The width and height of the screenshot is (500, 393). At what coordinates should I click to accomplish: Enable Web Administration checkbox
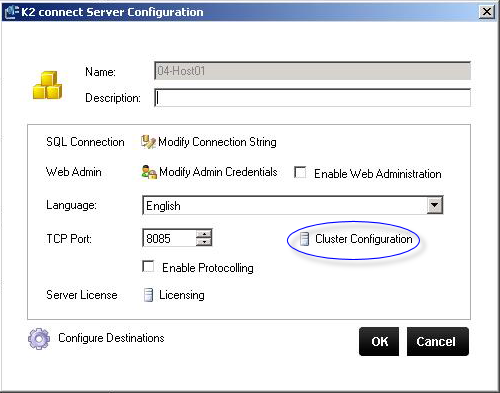click(x=300, y=172)
